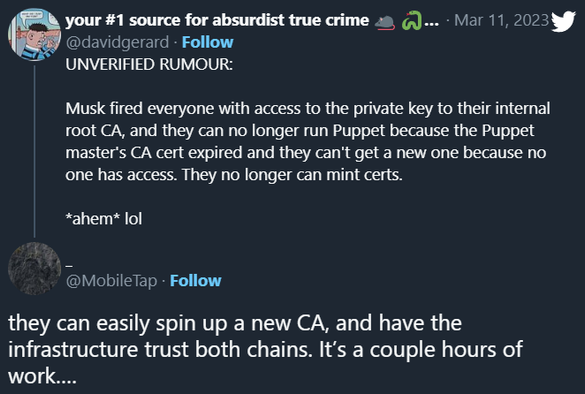Open the @davidgerard handle link
The height and width of the screenshot is (394, 585).
click(117, 43)
